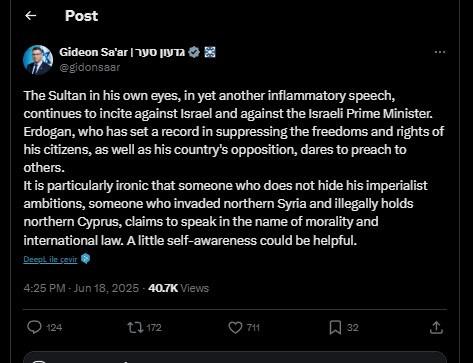This screenshot has height=363, width=473.
Task: Click the Post header title
Action: pos(81,16)
